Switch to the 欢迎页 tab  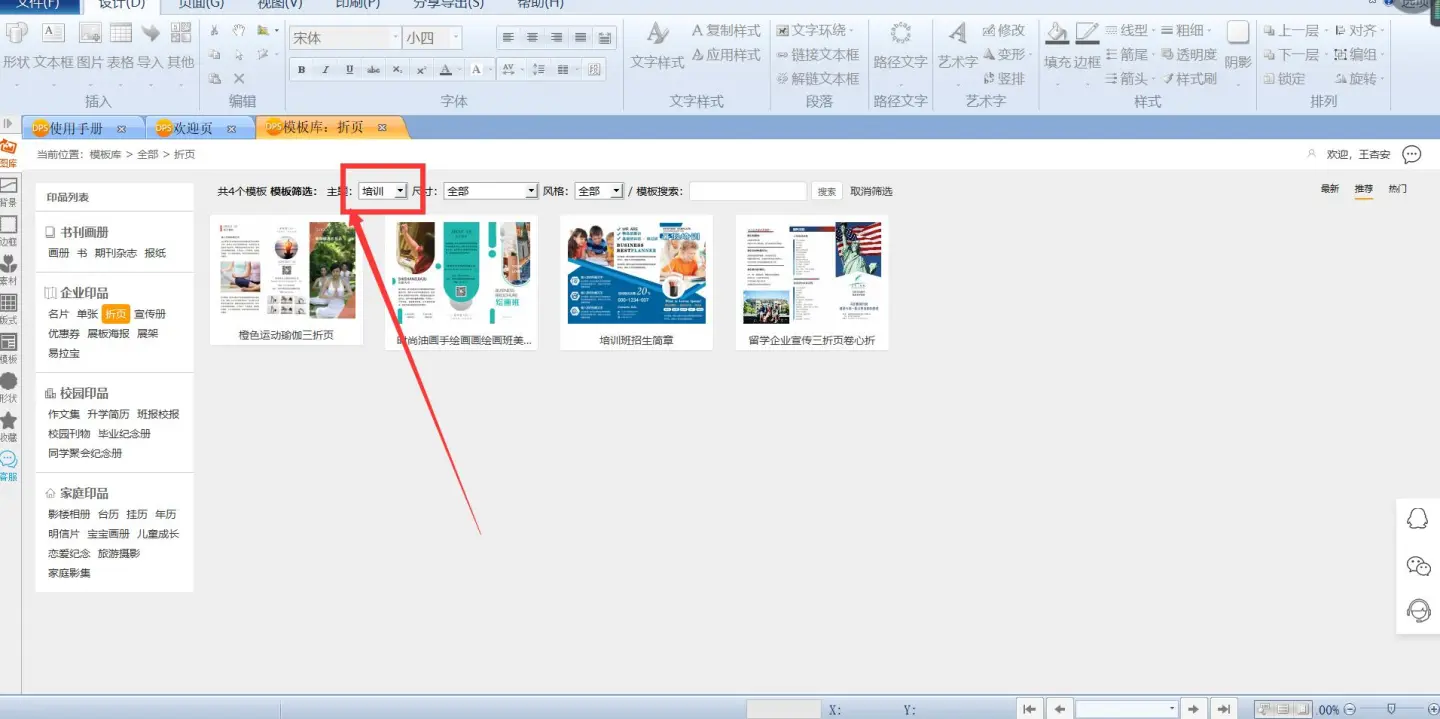pyautogui.click(x=193, y=128)
